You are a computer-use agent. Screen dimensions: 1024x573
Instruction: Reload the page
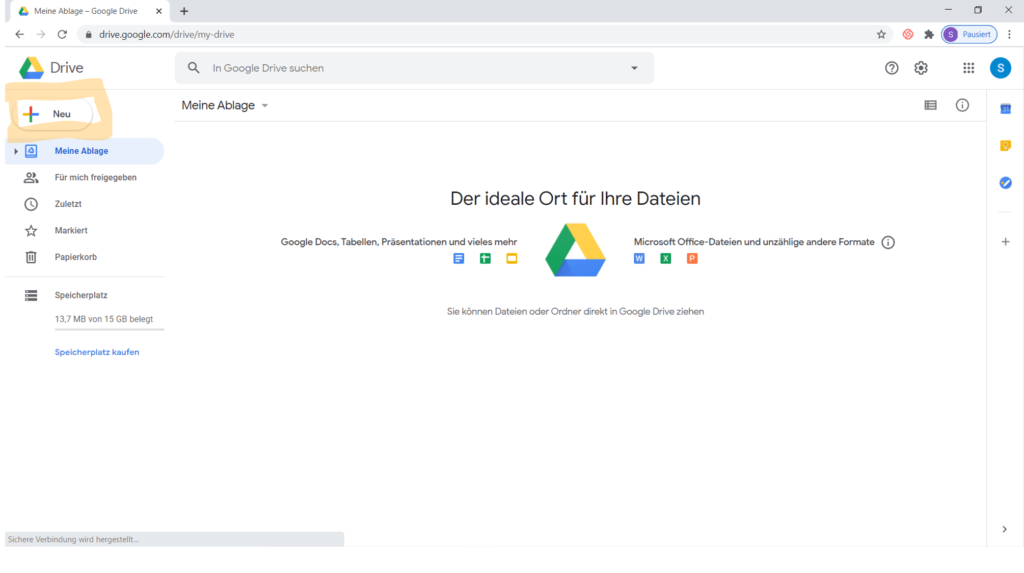(x=62, y=35)
